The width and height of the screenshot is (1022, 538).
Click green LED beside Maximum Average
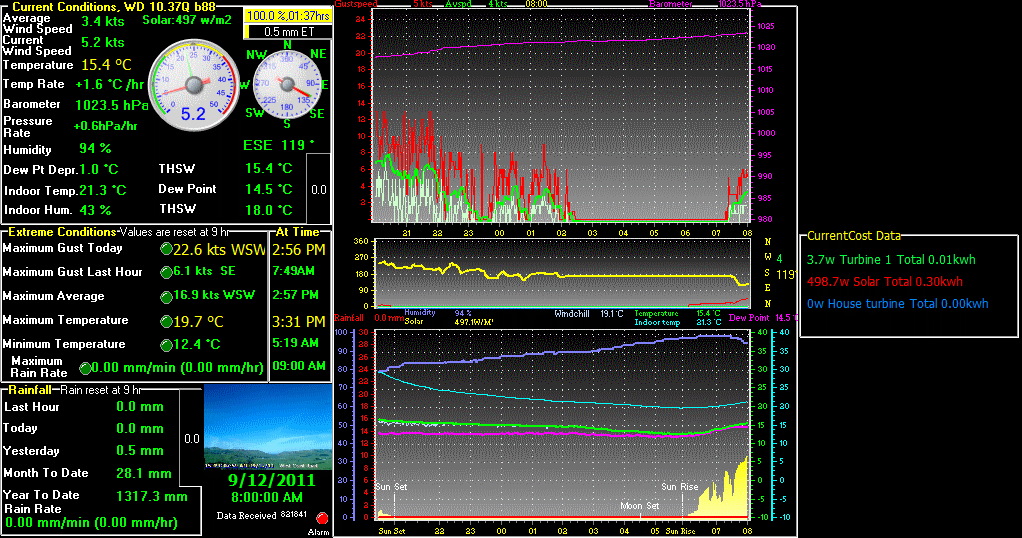[166, 297]
